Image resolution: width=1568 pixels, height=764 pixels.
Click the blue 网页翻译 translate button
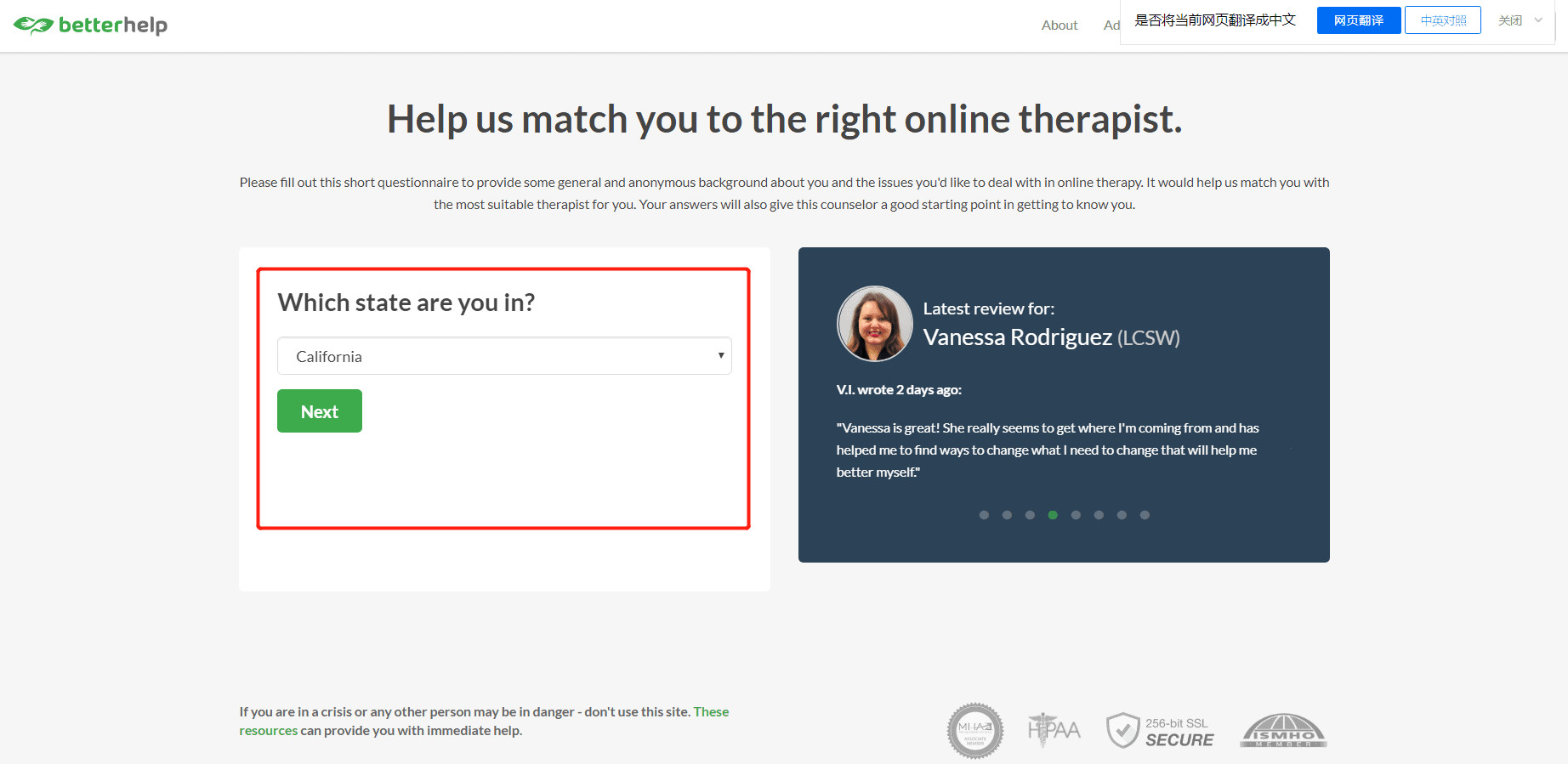pyautogui.click(x=1359, y=20)
